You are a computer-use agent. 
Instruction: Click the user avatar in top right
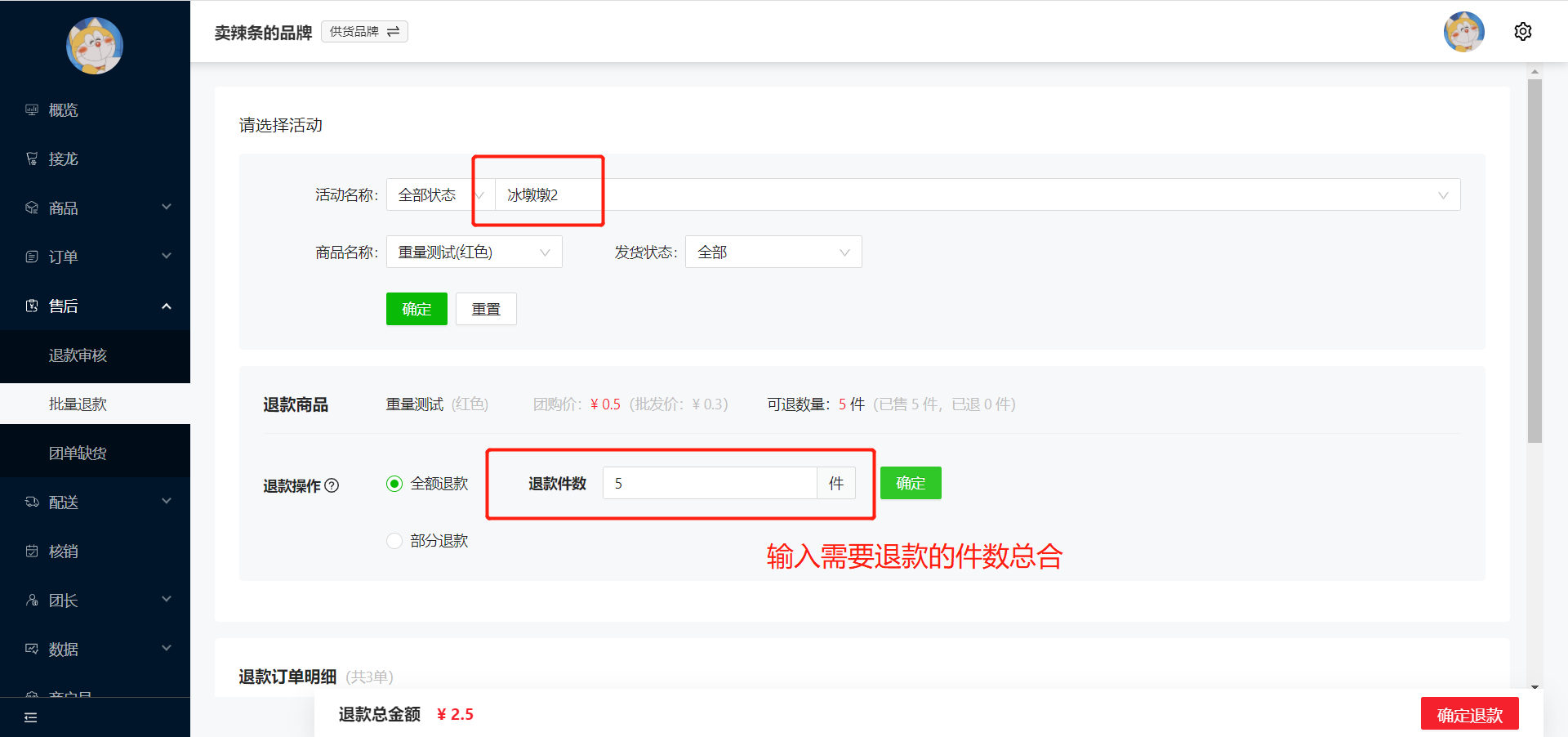(1464, 32)
